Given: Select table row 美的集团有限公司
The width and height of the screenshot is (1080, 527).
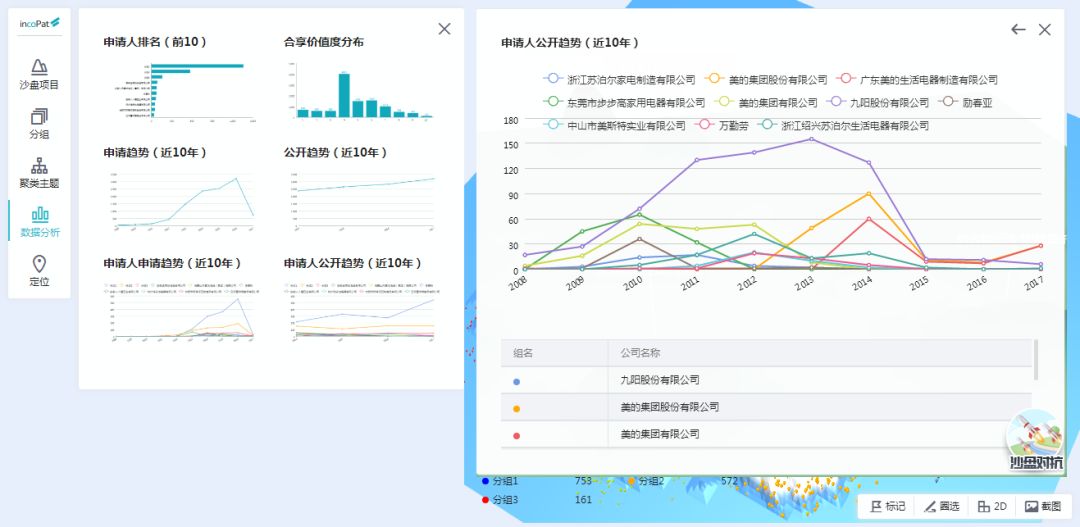Looking at the screenshot, I should [x=767, y=435].
